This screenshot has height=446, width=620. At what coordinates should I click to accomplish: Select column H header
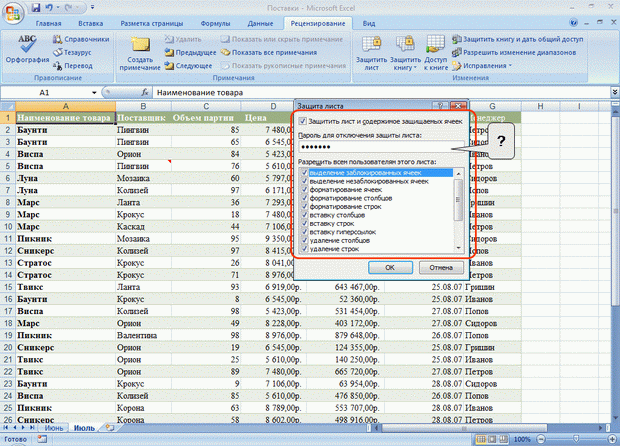pos(540,106)
